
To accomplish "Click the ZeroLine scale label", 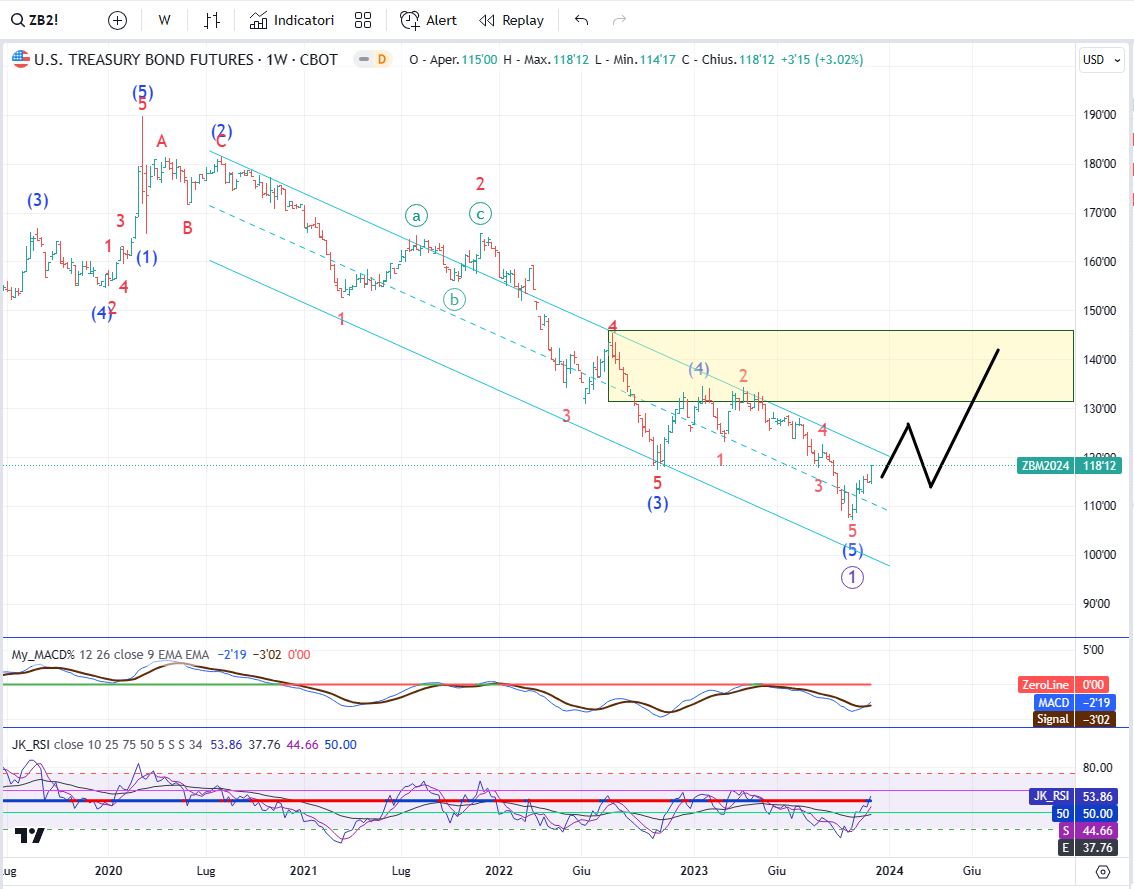I will tap(1045, 684).
